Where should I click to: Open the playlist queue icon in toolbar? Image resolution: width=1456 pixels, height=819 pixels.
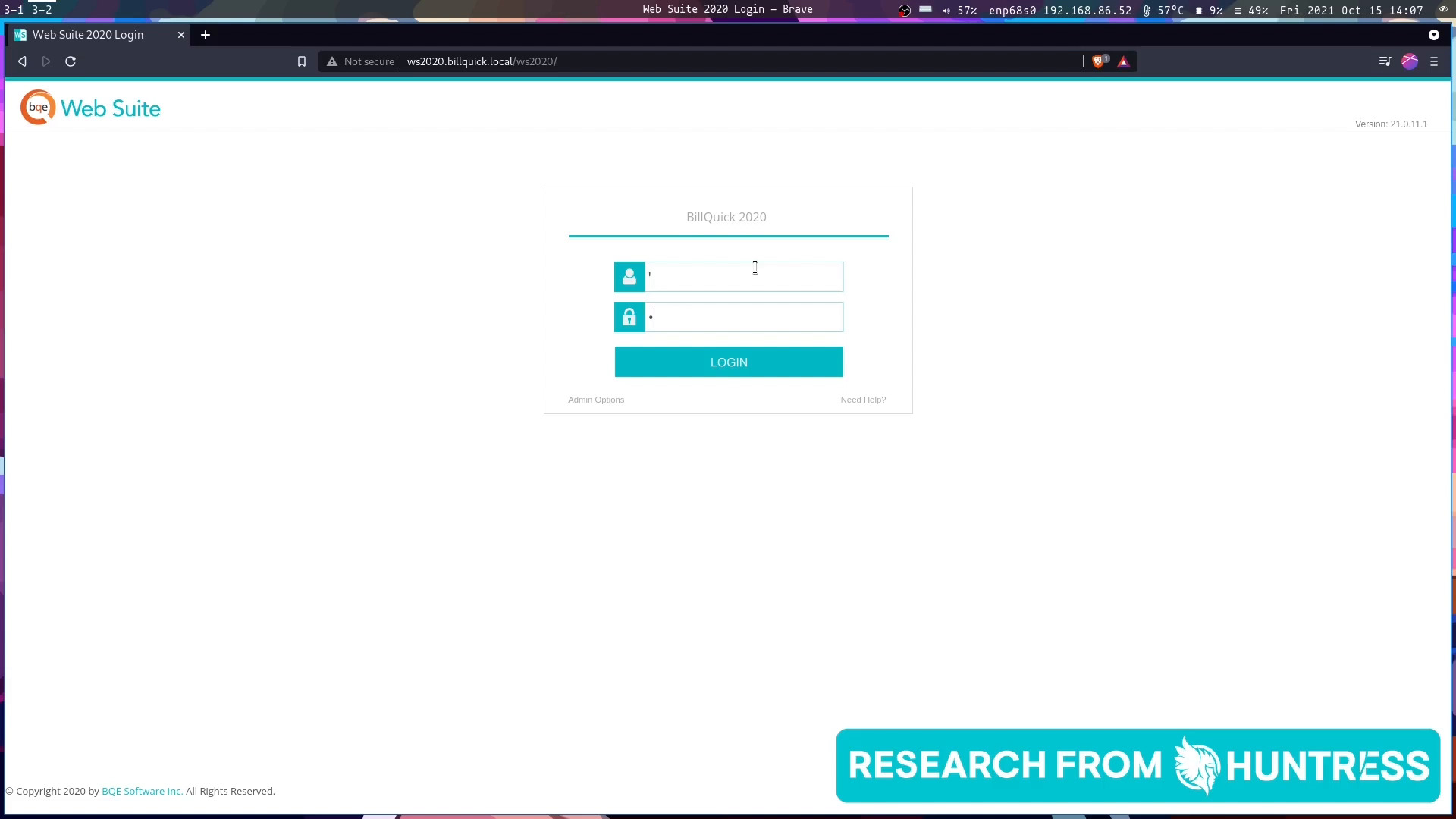click(x=1385, y=61)
